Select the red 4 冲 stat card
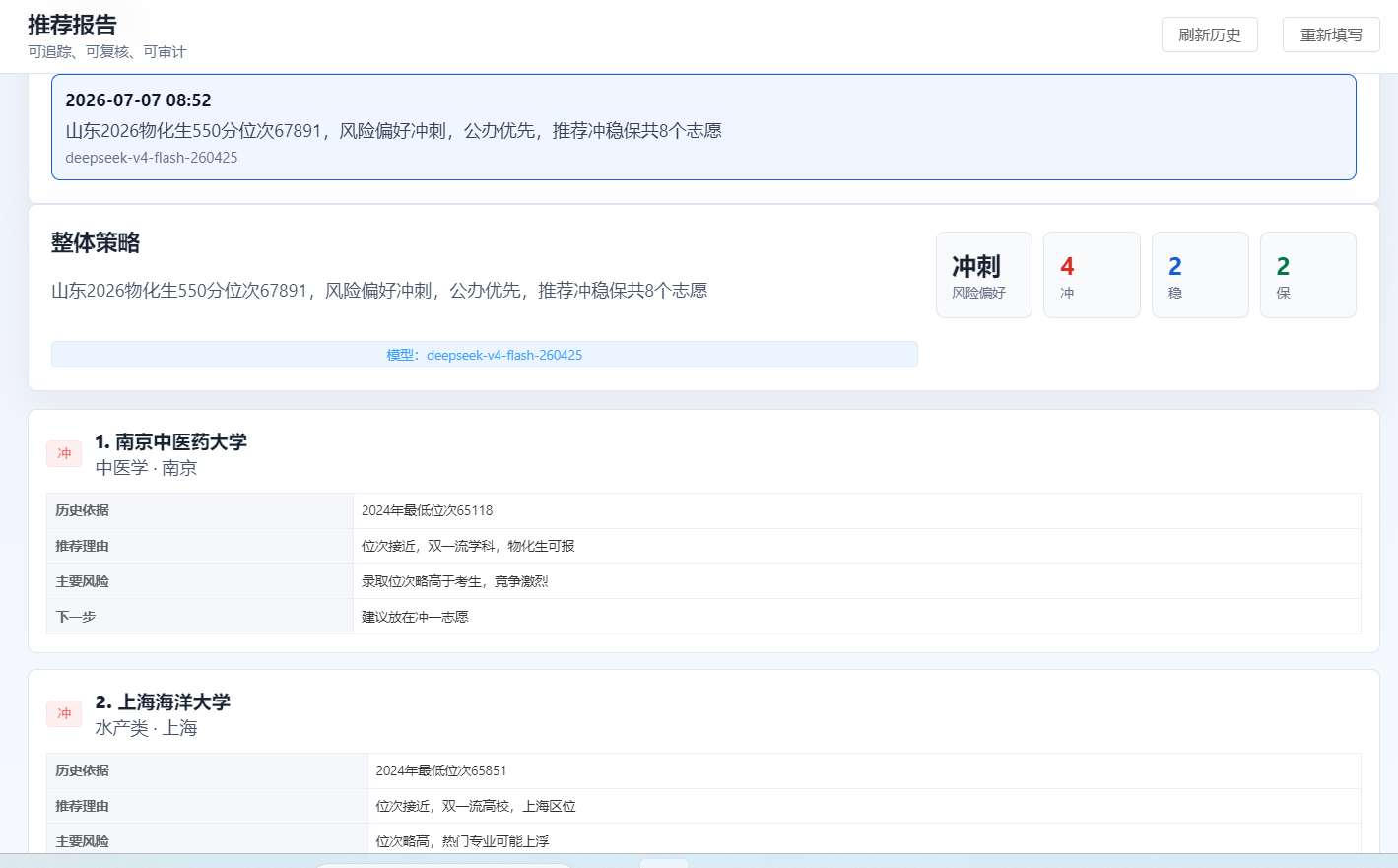The height and width of the screenshot is (868, 1398). pyautogui.click(x=1092, y=275)
